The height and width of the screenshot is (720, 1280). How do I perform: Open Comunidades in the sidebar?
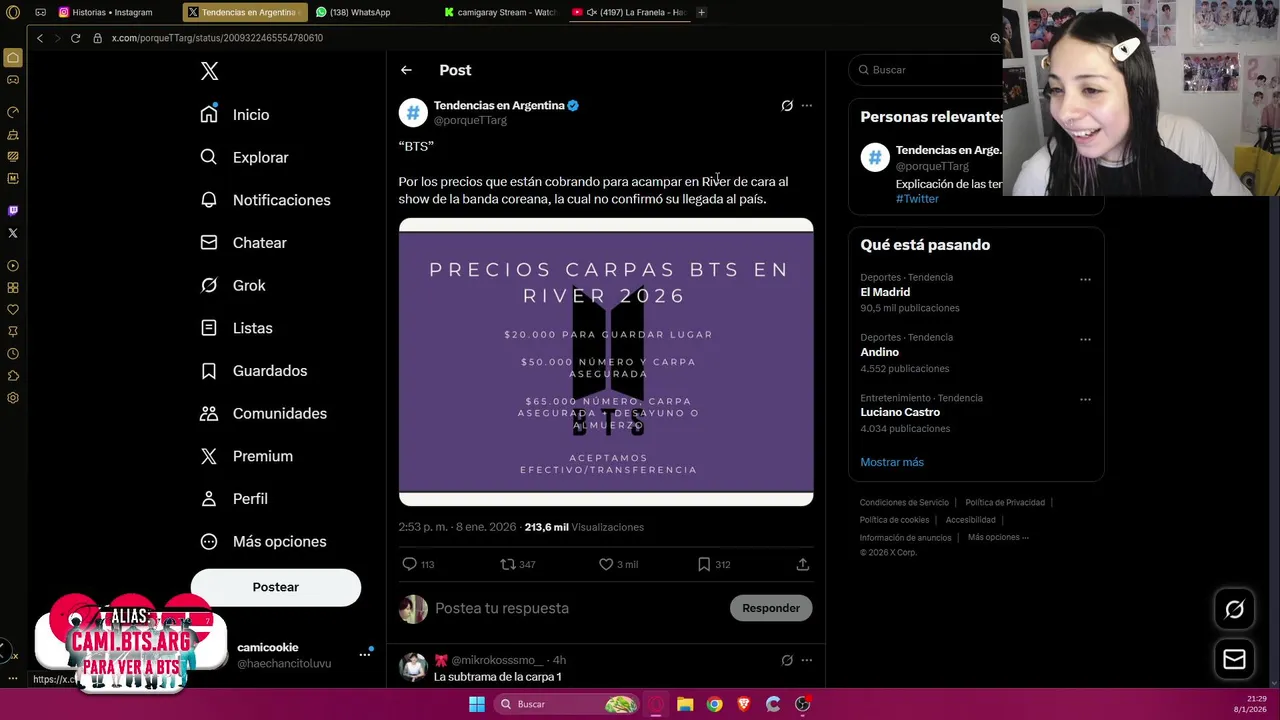point(264,413)
